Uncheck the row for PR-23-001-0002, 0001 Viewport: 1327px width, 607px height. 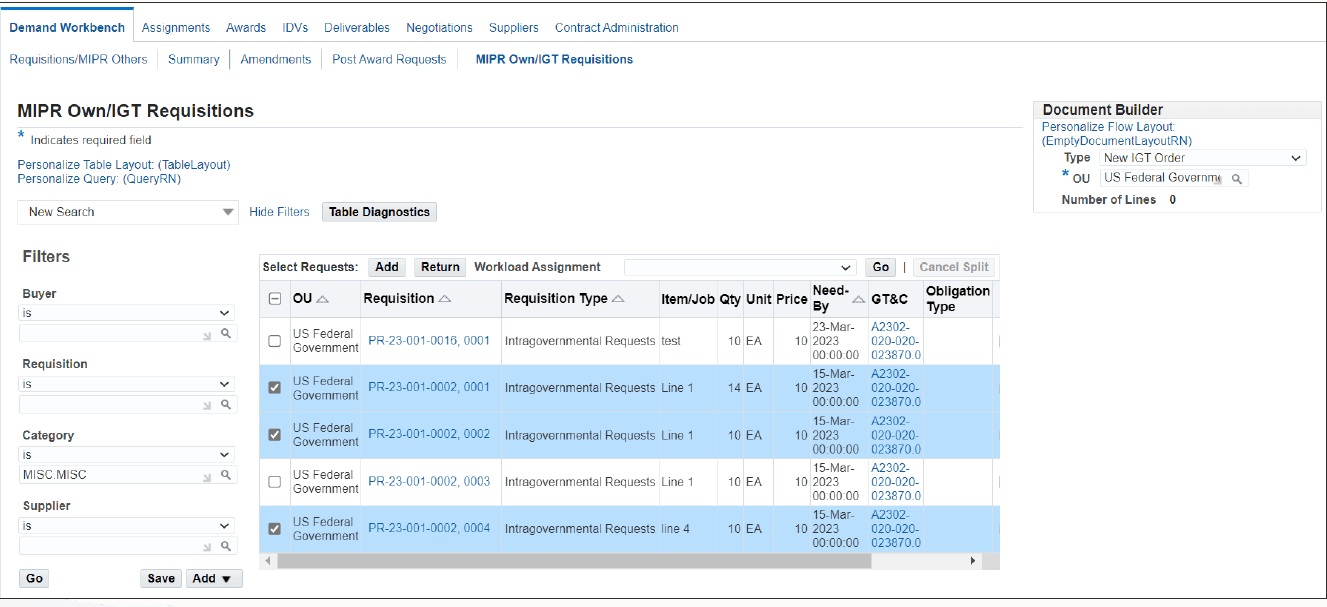tap(275, 388)
